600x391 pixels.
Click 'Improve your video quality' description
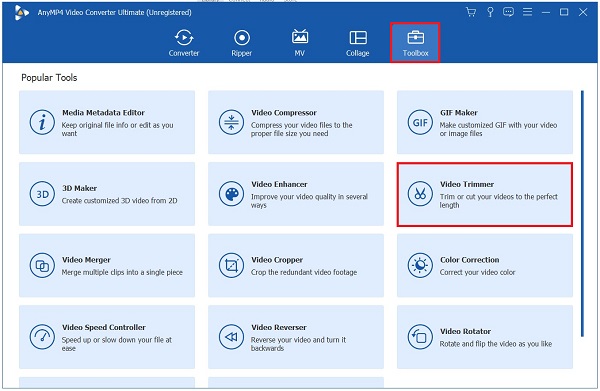(309, 201)
